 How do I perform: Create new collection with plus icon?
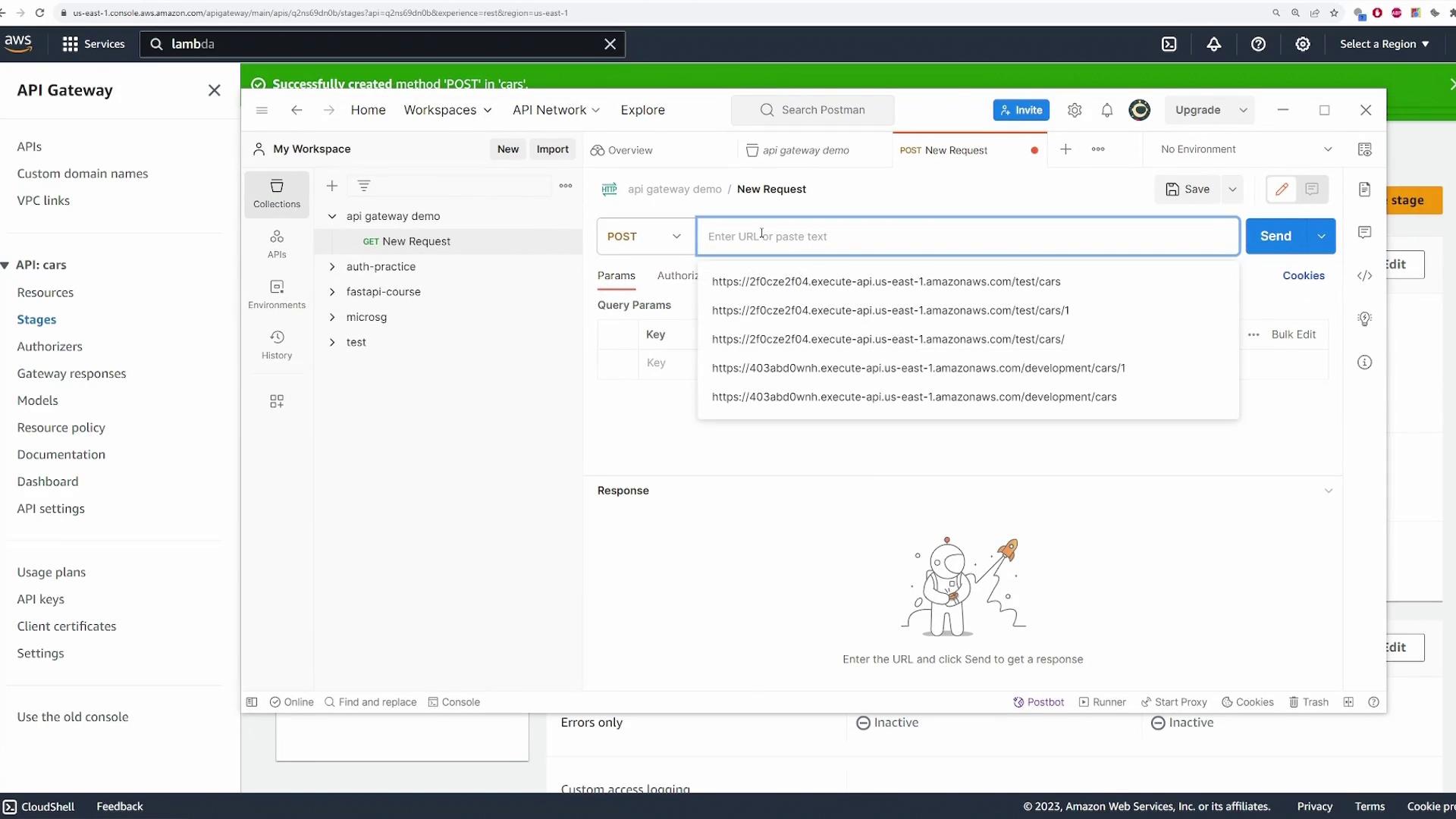pos(331,186)
